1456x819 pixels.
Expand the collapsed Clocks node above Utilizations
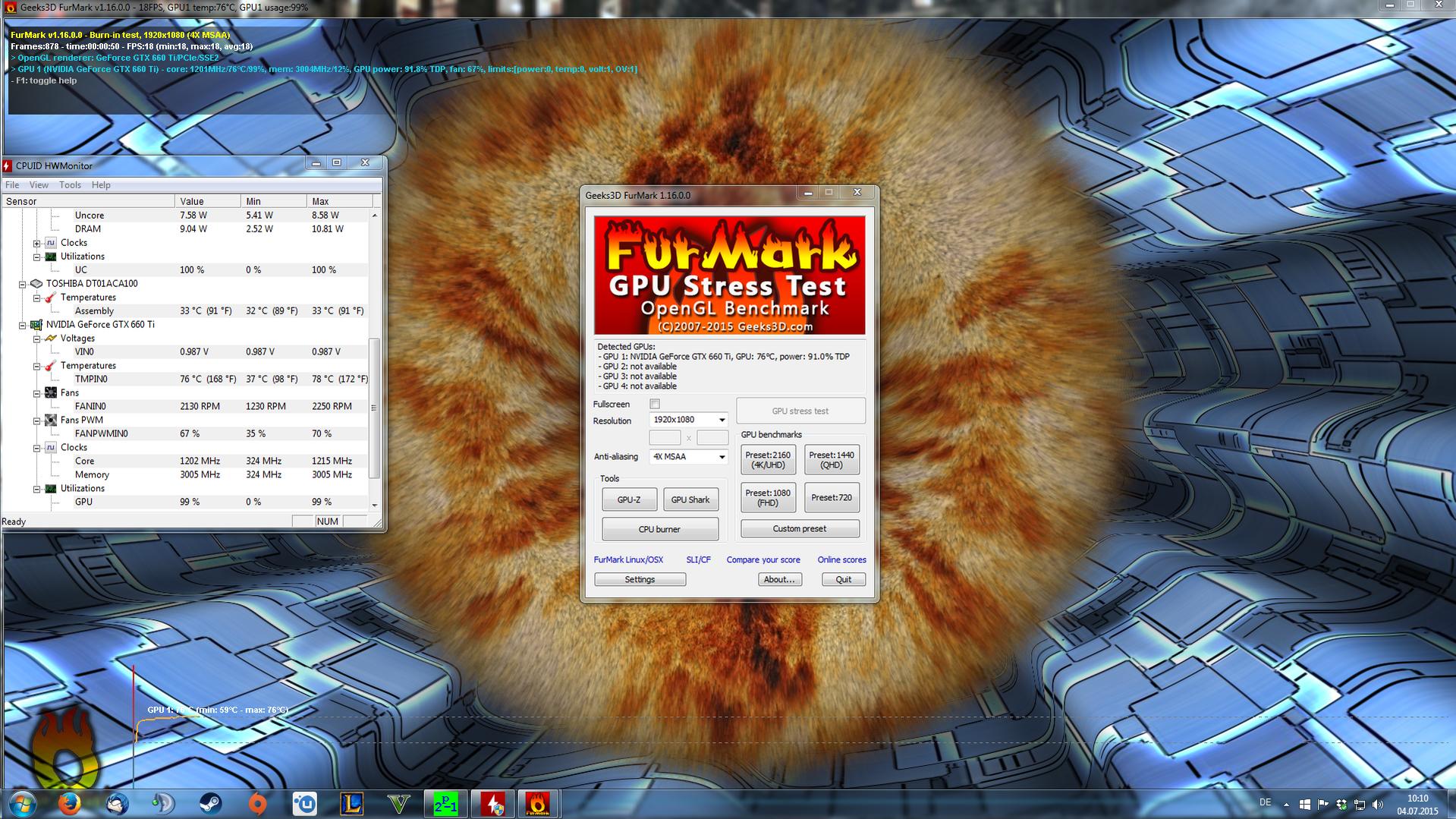[x=36, y=243]
